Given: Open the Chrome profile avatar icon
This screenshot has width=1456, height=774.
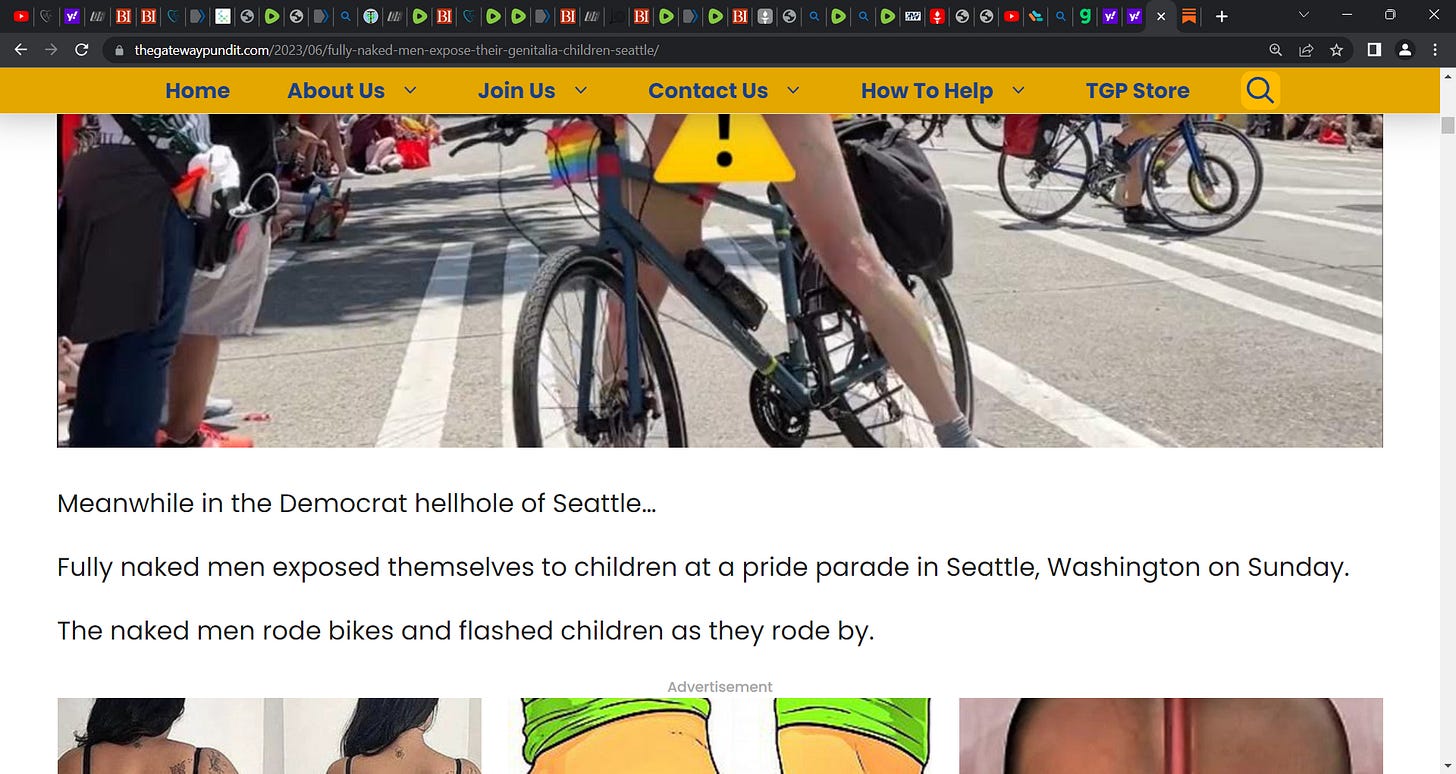Looking at the screenshot, I should (x=1405, y=50).
